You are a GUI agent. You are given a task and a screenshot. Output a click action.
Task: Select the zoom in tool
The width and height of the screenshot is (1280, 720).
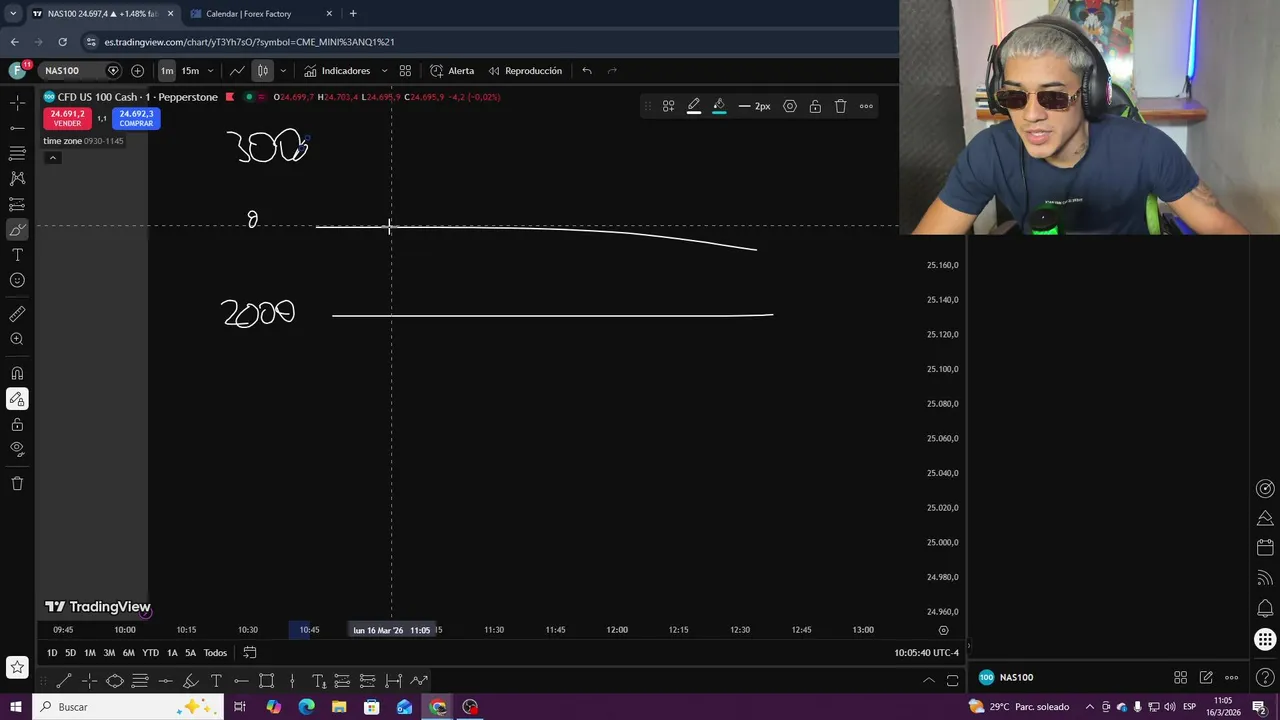17,339
